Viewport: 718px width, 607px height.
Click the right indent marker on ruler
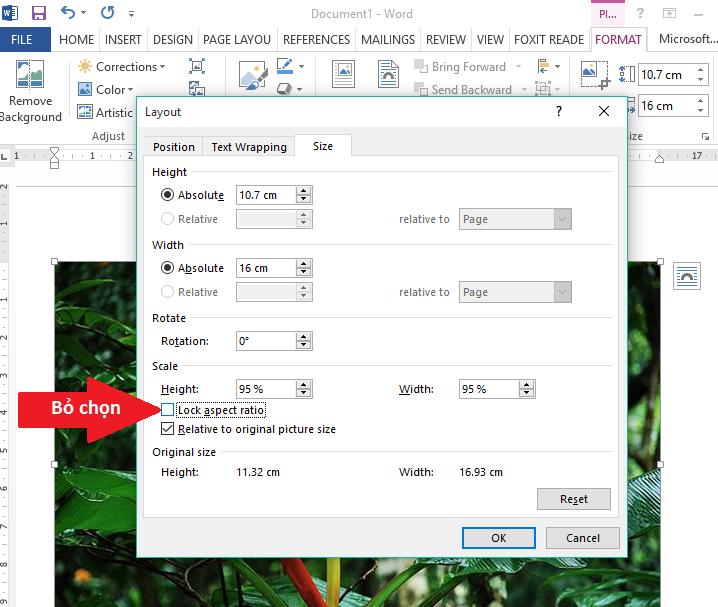click(659, 158)
